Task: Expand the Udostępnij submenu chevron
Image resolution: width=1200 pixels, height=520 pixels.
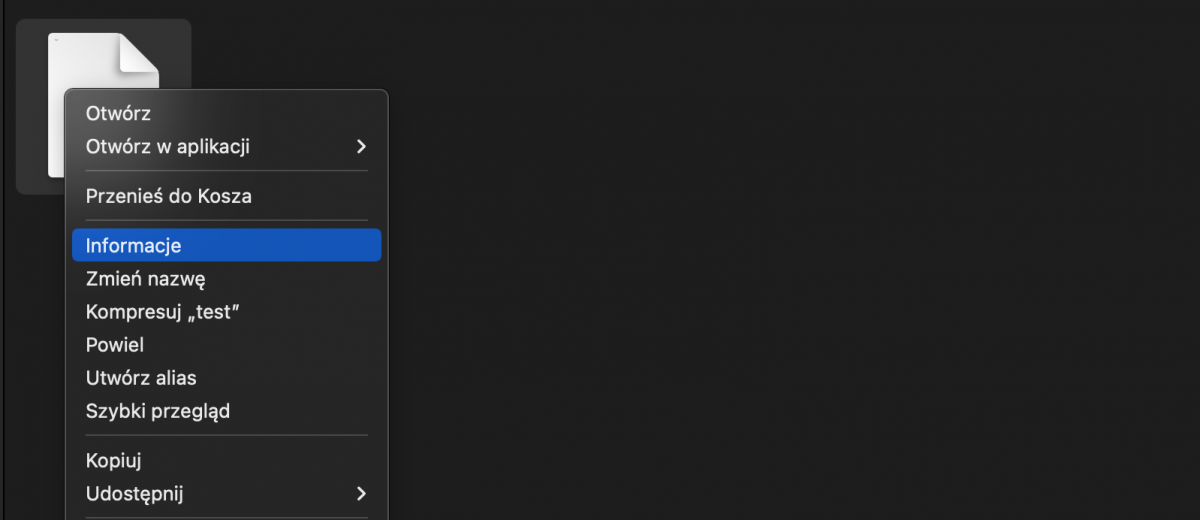Action: 361,493
